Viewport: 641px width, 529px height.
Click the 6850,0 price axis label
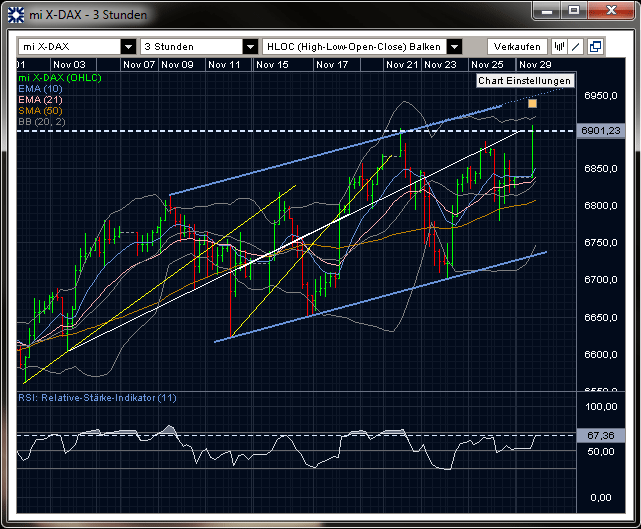(x=601, y=168)
